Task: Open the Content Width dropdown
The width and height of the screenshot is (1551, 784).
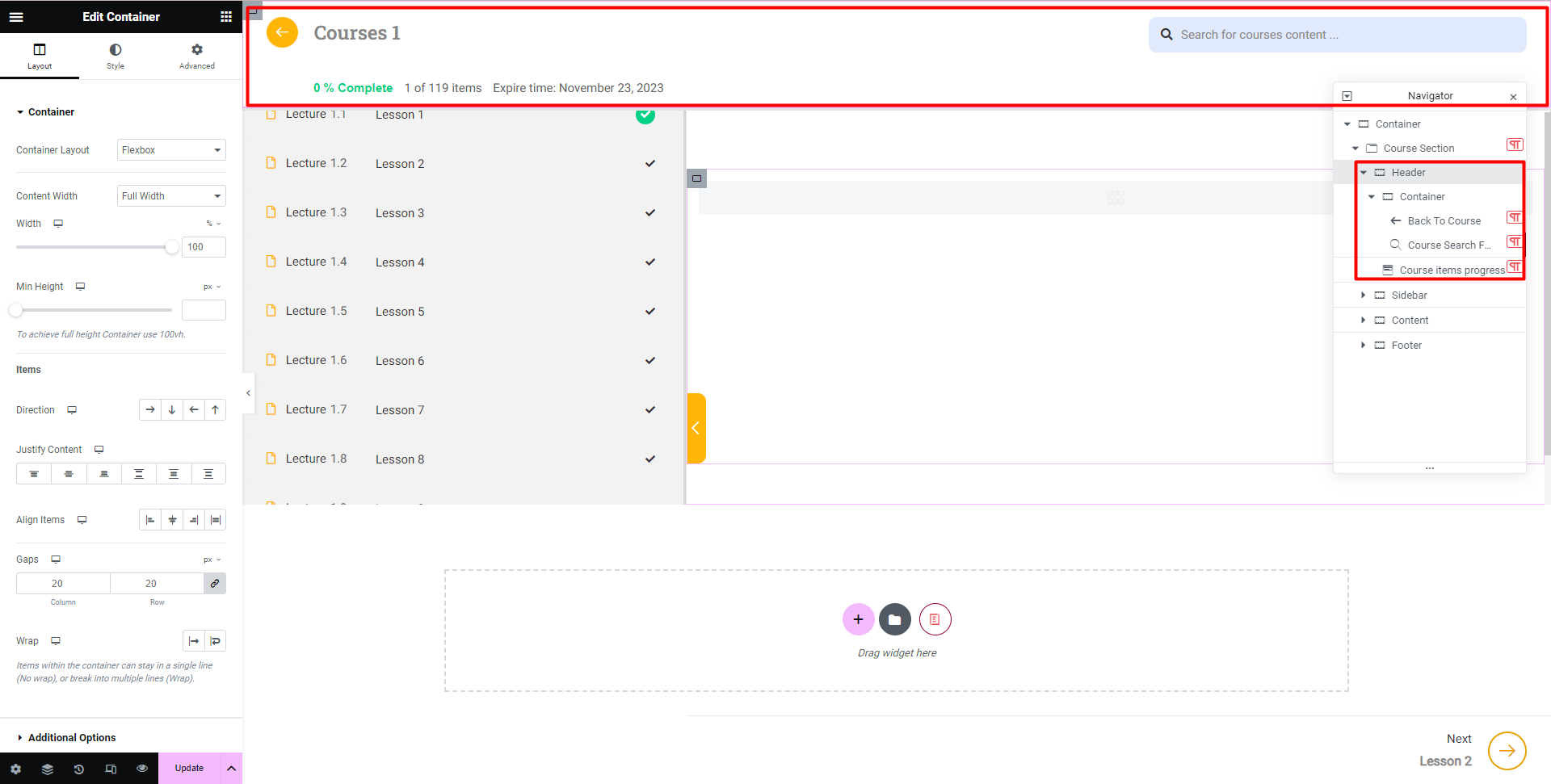Action: [x=171, y=196]
